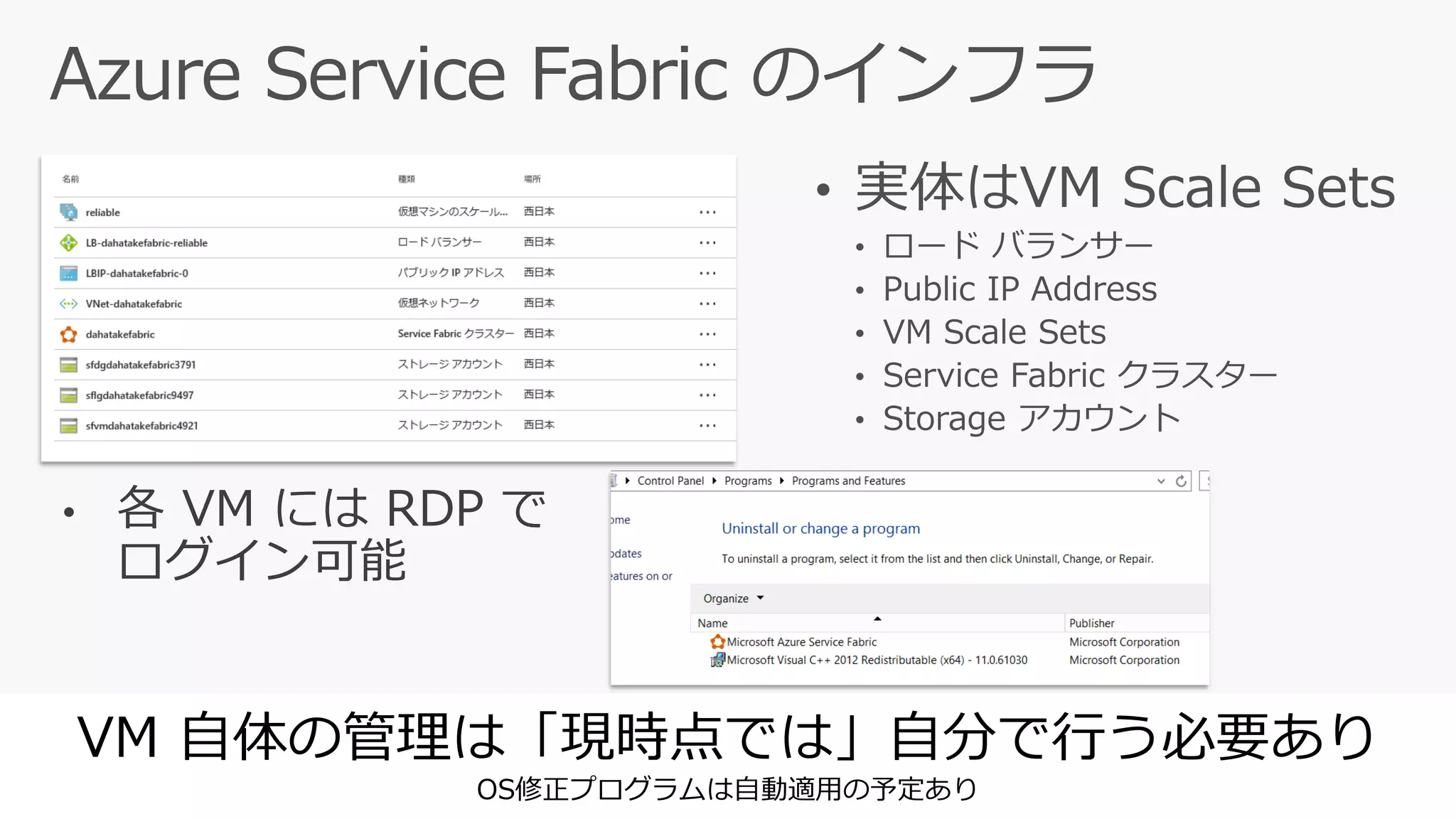Screen dimensions: 1456x819
Task: Open the dahatakefabric cluster resource
Action: click(120, 335)
